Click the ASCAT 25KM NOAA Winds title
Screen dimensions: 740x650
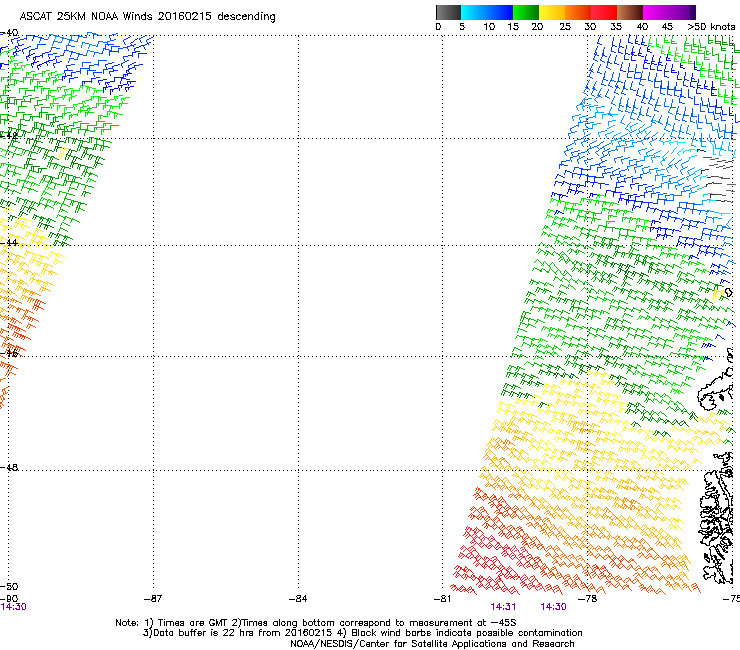coord(147,16)
